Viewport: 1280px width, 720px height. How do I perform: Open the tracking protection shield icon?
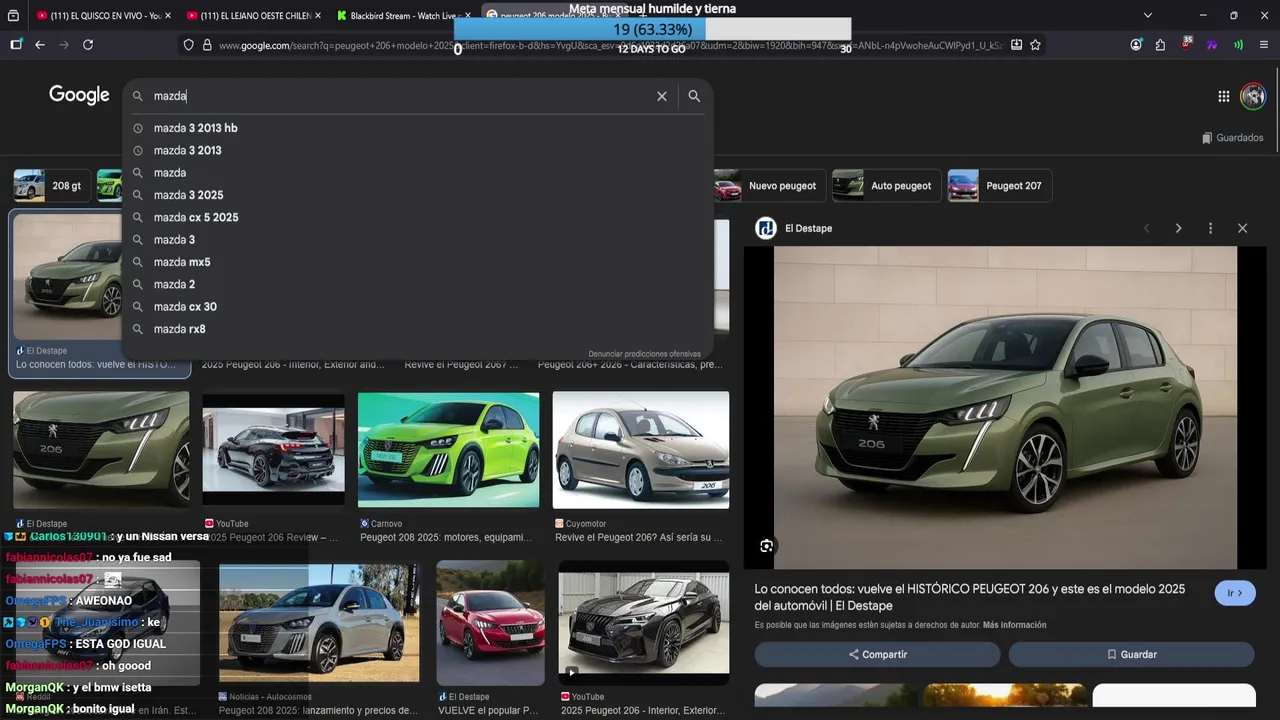188,45
